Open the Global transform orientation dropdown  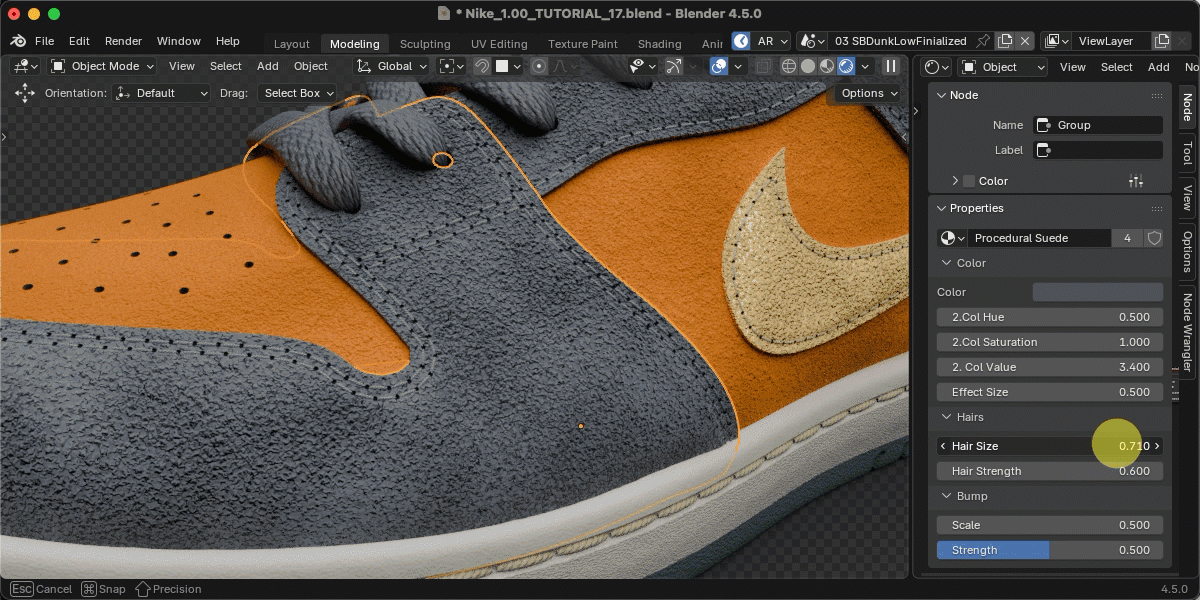(x=393, y=66)
